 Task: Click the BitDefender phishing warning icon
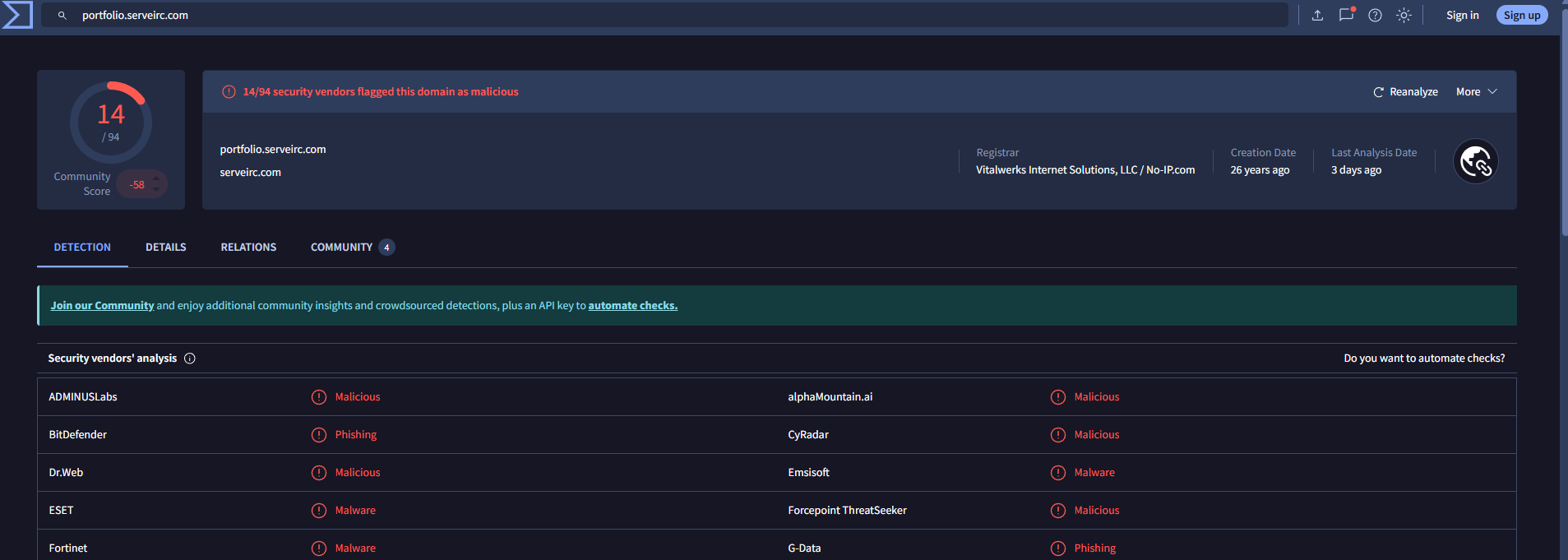tap(319, 434)
